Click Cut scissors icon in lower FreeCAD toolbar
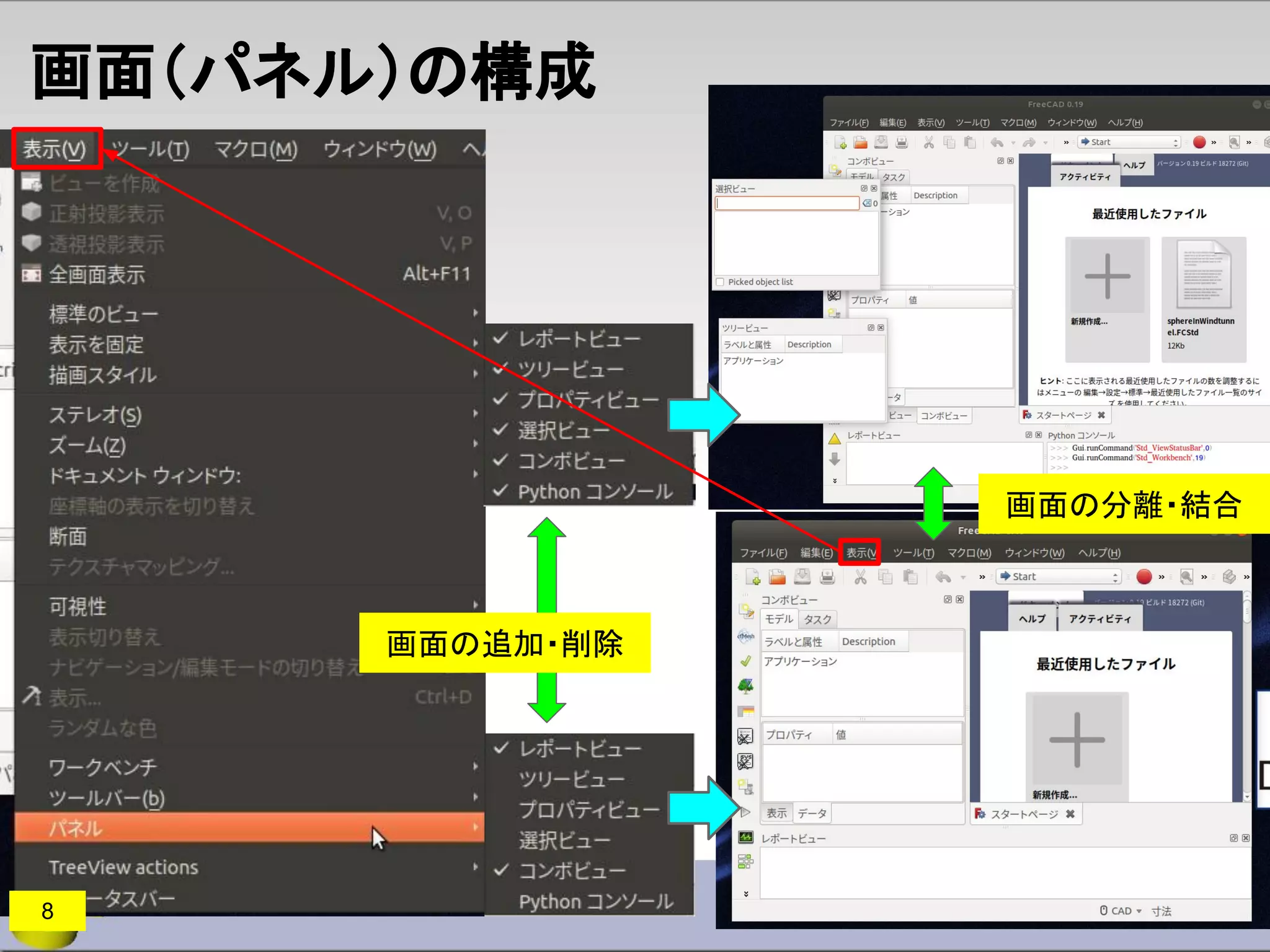1270x952 pixels. tap(860, 577)
